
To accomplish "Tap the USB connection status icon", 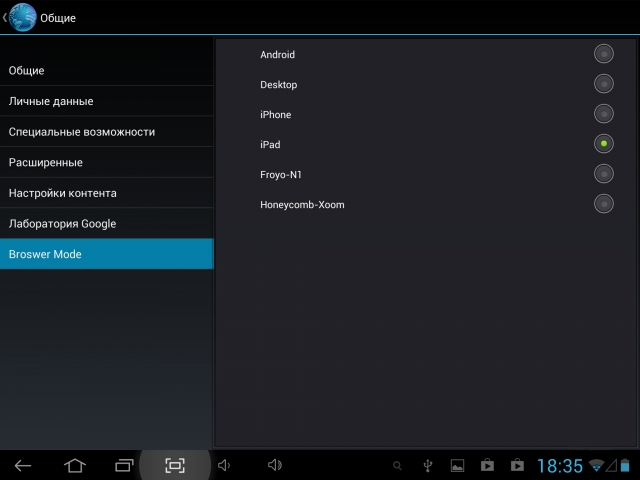I will coord(428,465).
